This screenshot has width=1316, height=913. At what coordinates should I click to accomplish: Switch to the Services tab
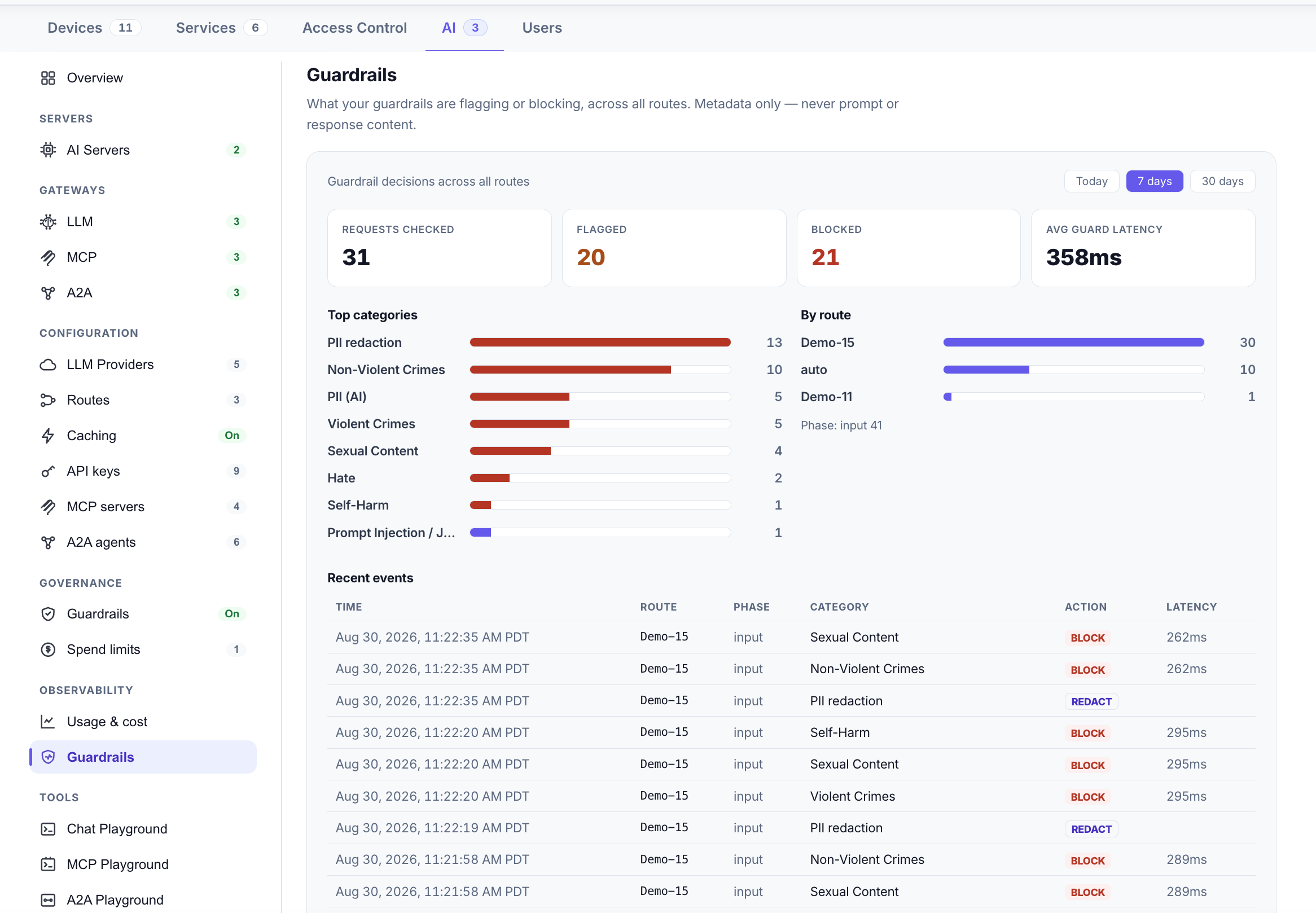coord(221,28)
